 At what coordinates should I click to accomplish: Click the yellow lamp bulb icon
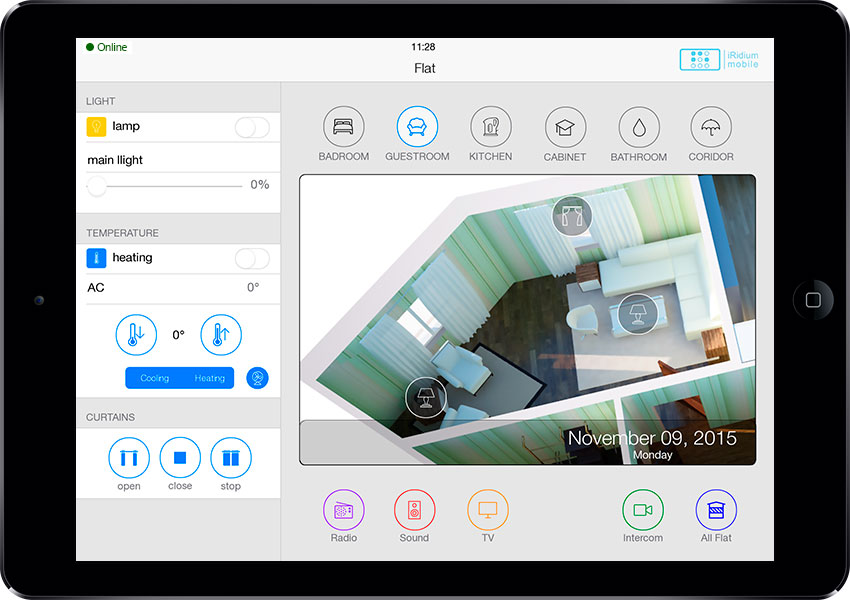click(96, 127)
